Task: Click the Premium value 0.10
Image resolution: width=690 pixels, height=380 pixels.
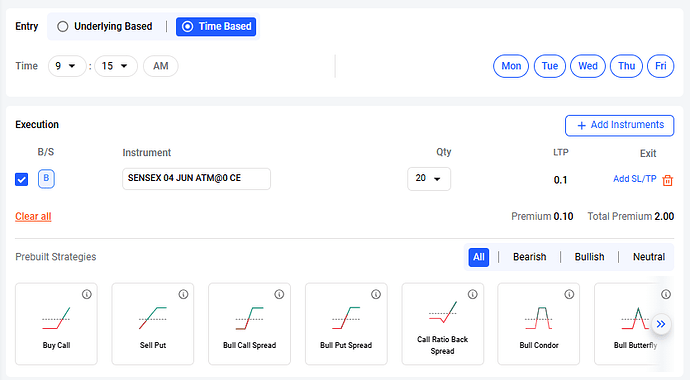Action: tap(563, 216)
